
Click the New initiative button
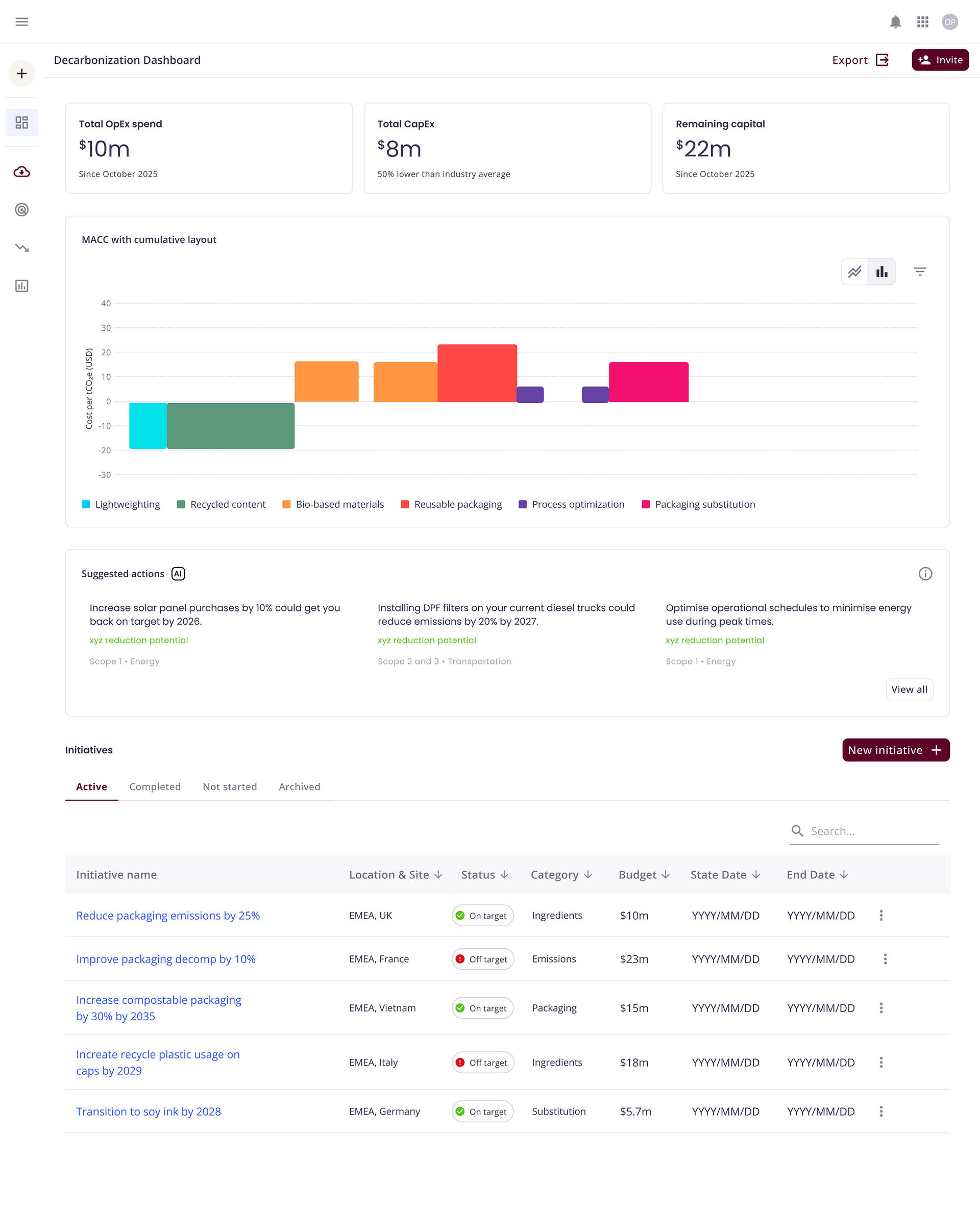(x=895, y=750)
